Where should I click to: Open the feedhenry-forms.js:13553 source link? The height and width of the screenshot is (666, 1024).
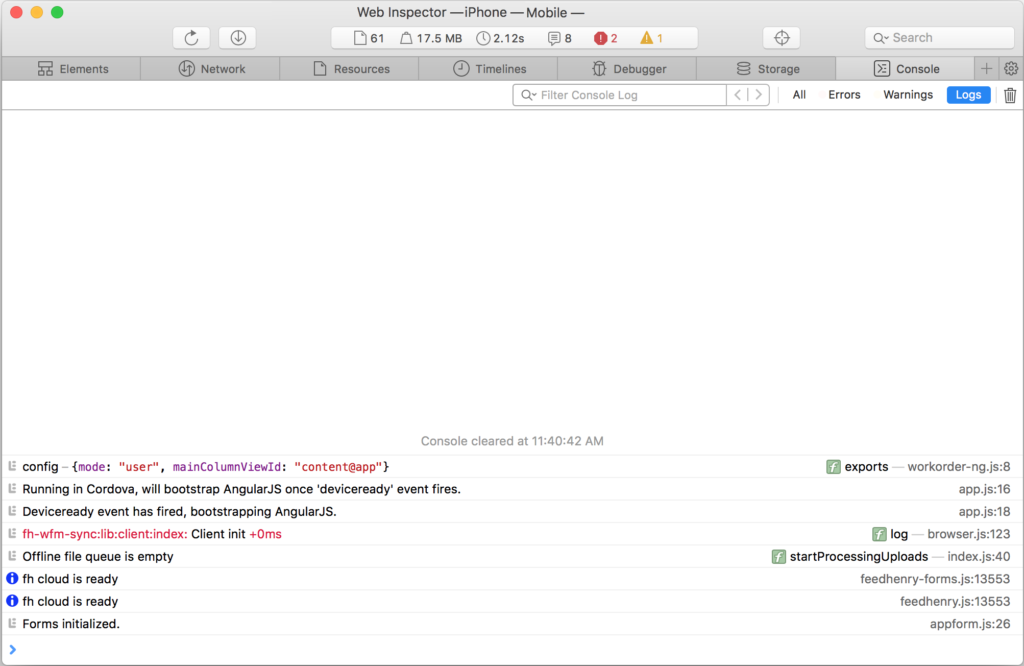pyautogui.click(x=934, y=579)
